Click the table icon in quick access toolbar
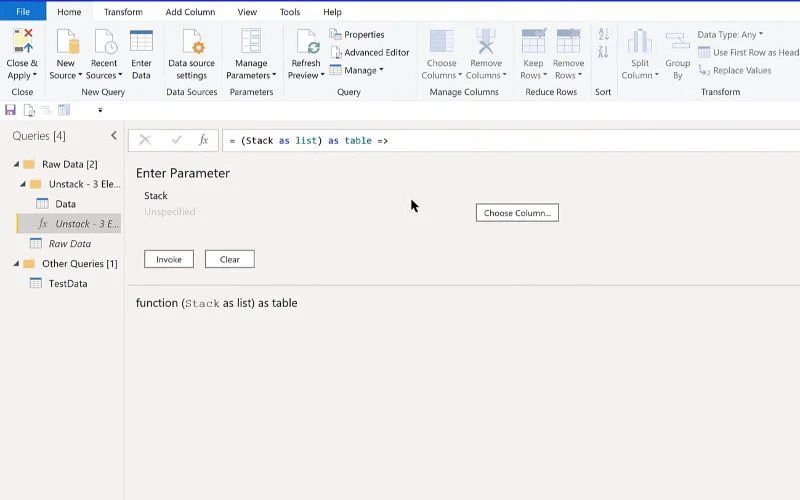This screenshot has width=800, height=500. pyautogui.click(x=64, y=110)
